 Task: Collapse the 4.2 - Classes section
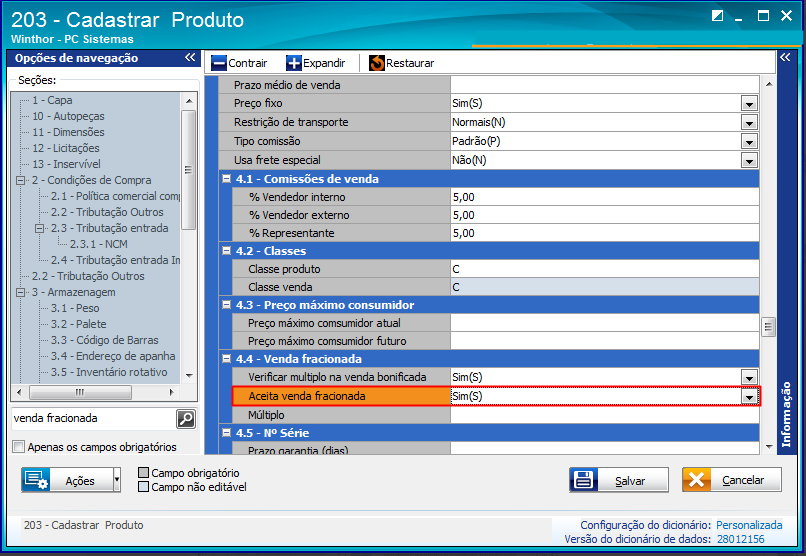coord(226,250)
